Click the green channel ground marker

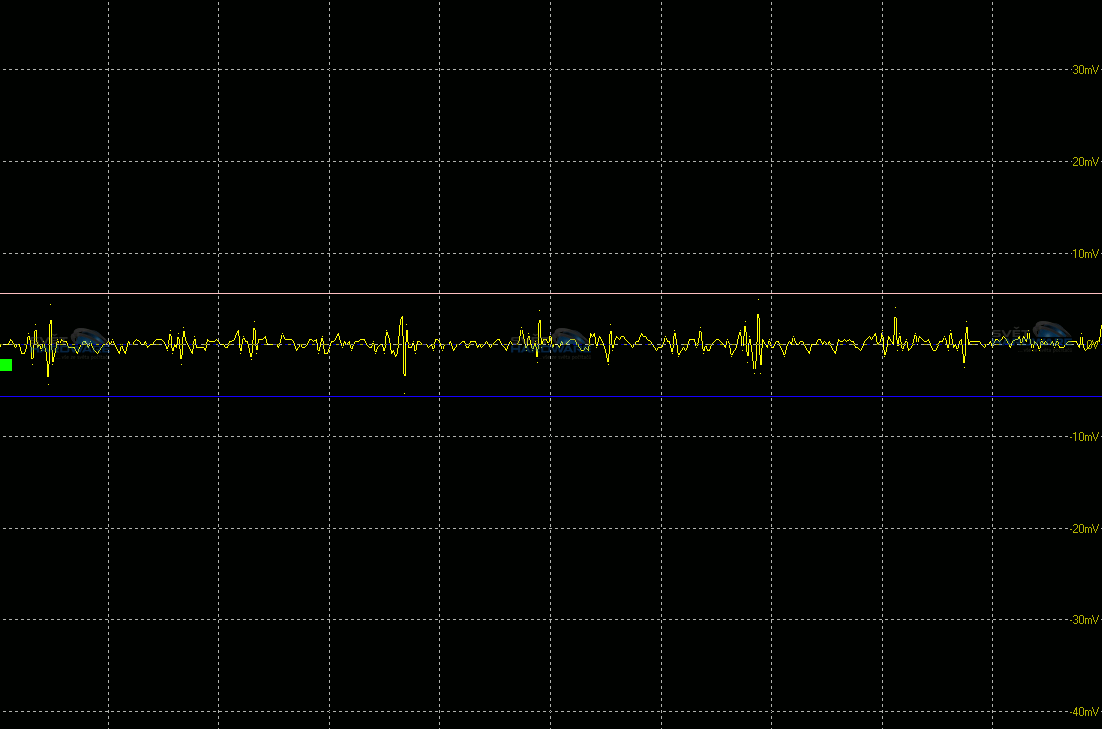coord(6,365)
